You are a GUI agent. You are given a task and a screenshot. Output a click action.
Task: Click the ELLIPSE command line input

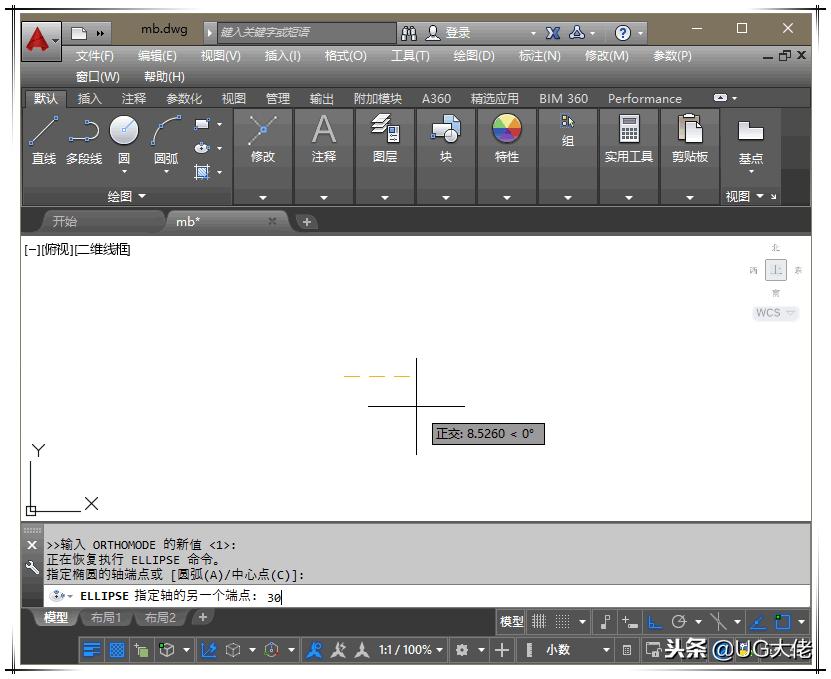[427, 596]
